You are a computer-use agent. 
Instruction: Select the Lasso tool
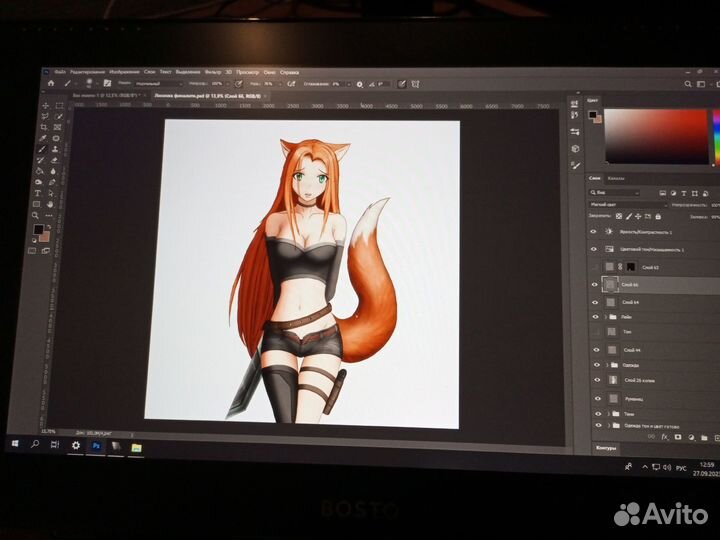45,117
